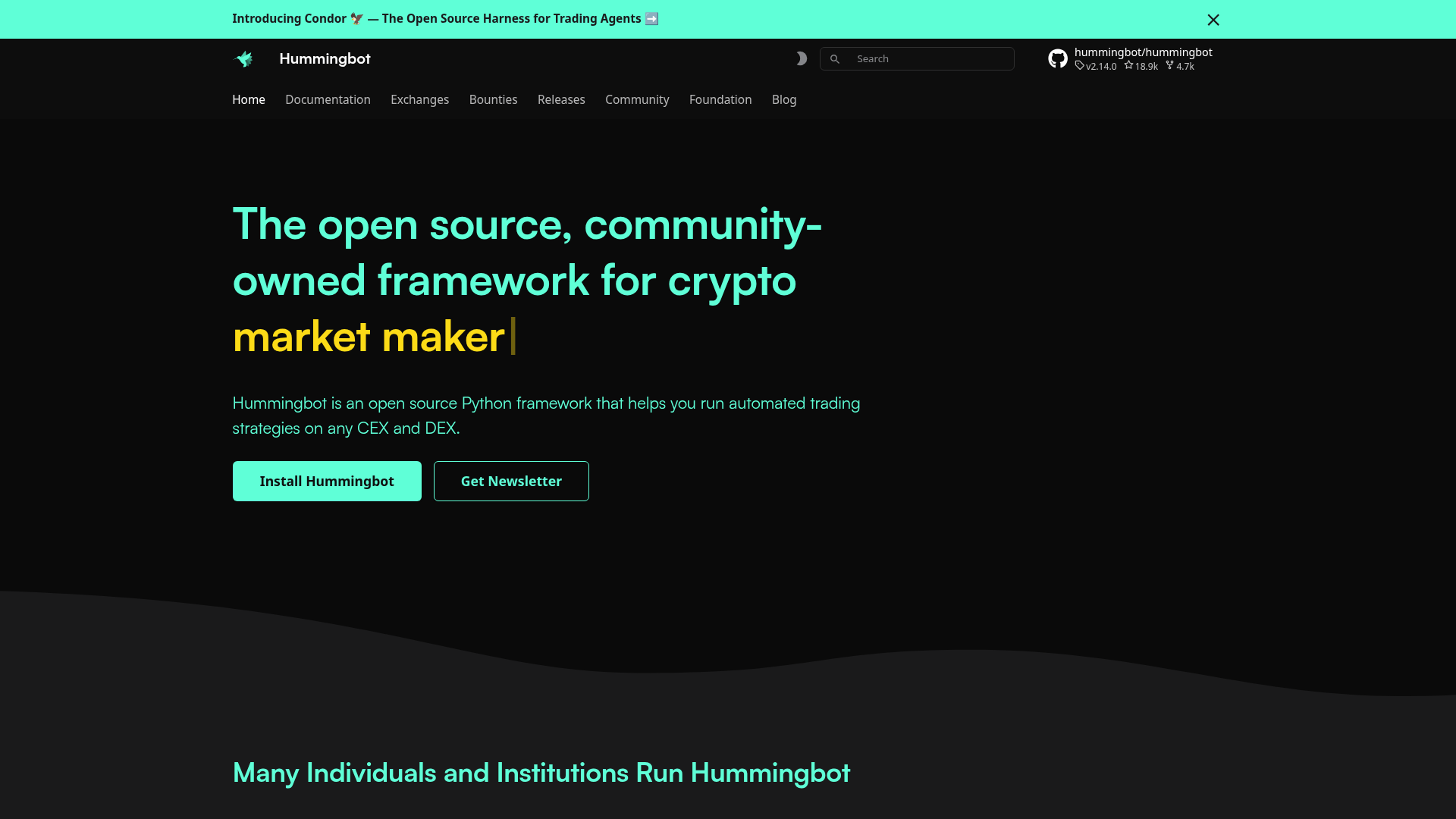Click the 'Many Individuals and Institutions Run Hummingbot' heading
The height and width of the screenshot is (819, 1456).
click(x=541, y=773)
